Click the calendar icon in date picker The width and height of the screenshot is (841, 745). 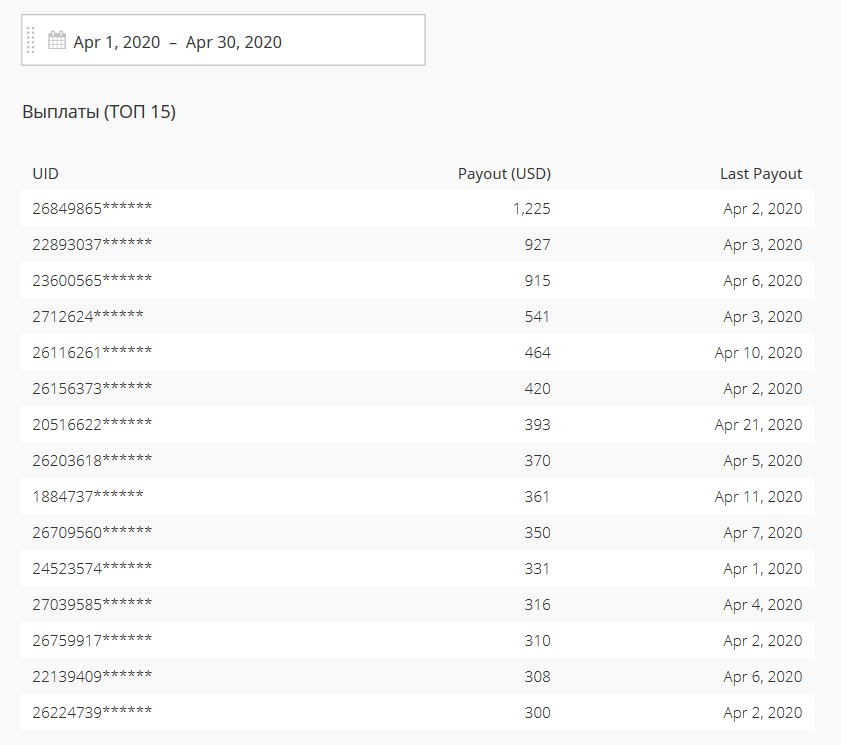[x=57, y=41]
